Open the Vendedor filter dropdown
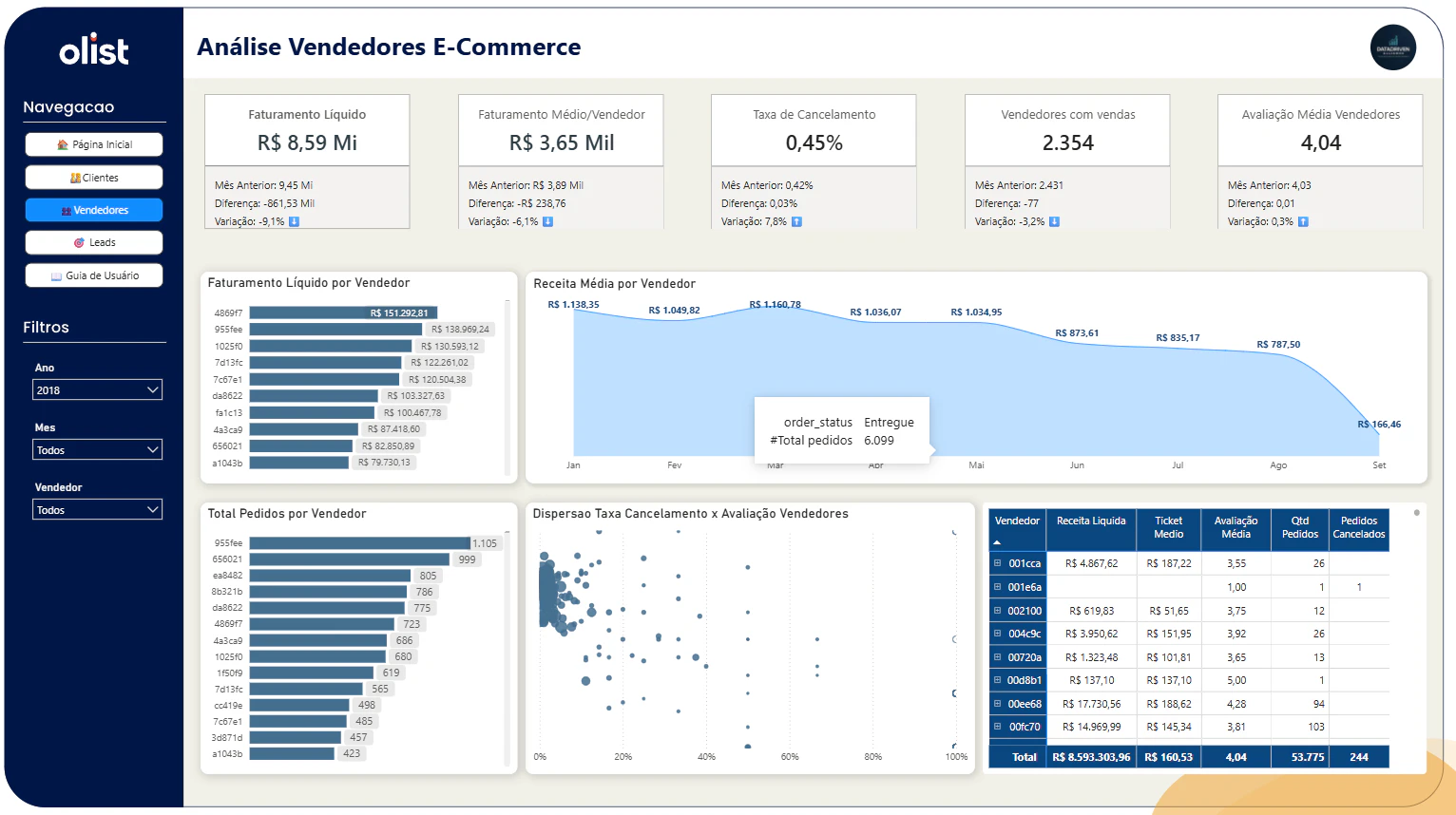This screenshot has height=815, width=1456. 97,509
